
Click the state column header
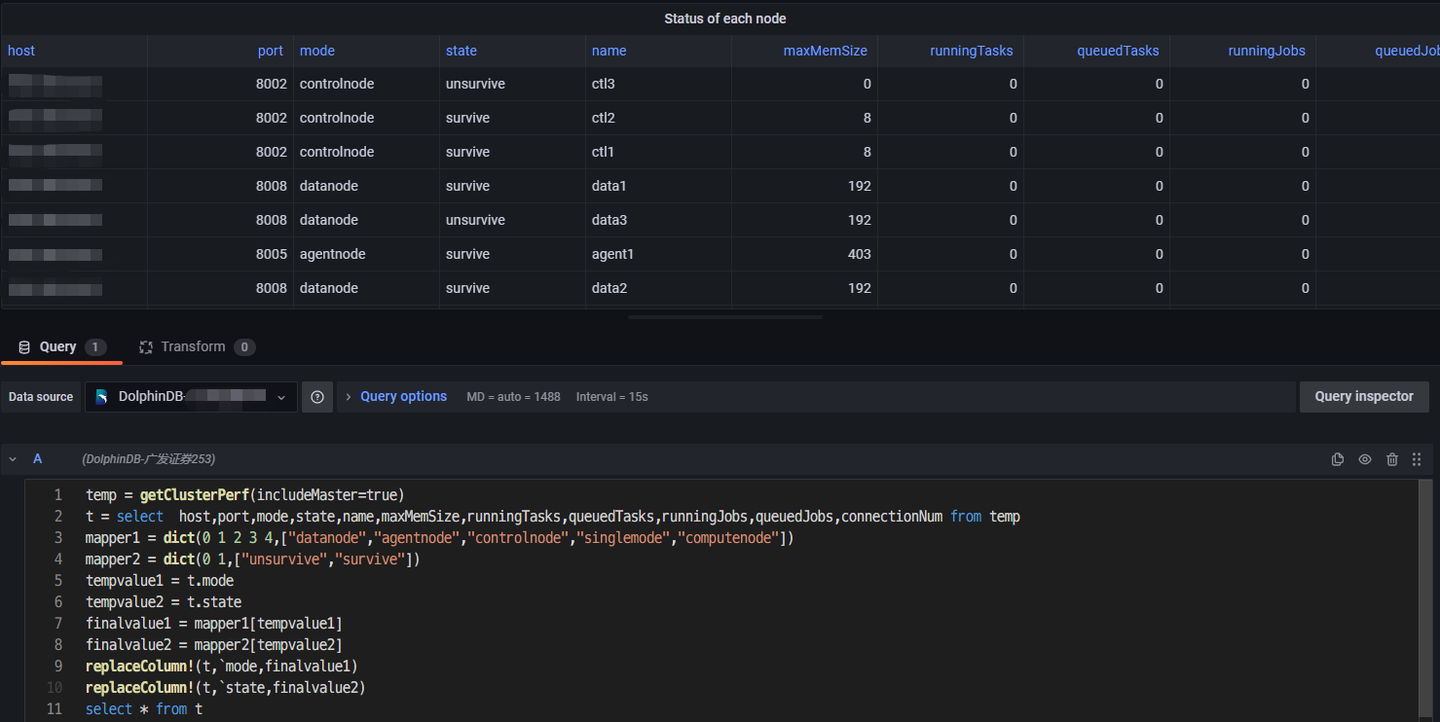(x=461, y=51)
